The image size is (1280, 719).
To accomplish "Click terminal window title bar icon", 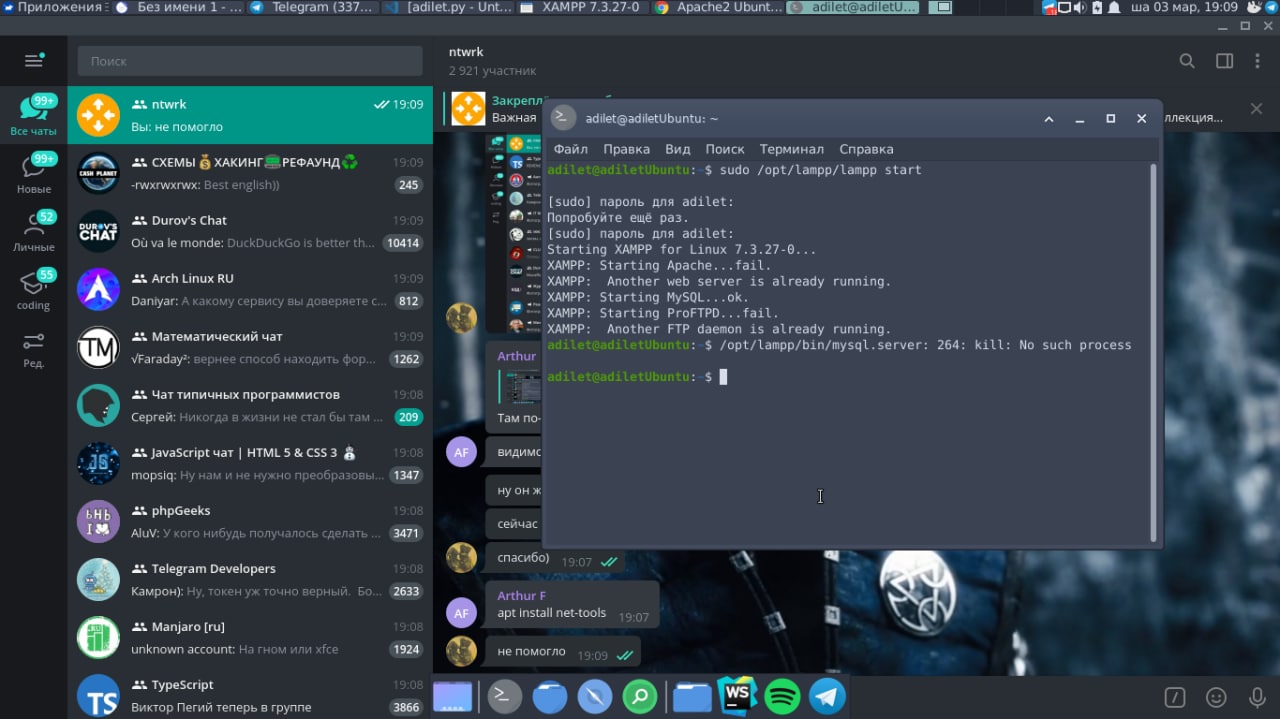I will [x=564, y=118].
